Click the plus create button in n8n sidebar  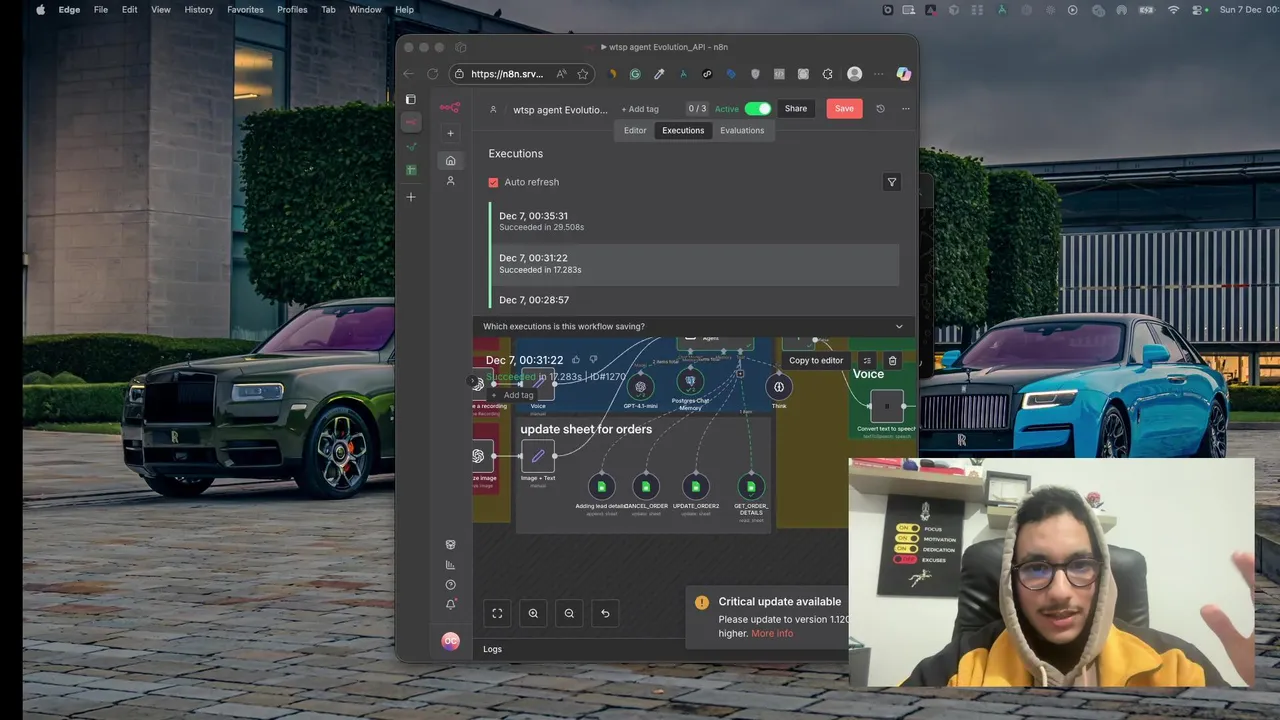[450, 133]
